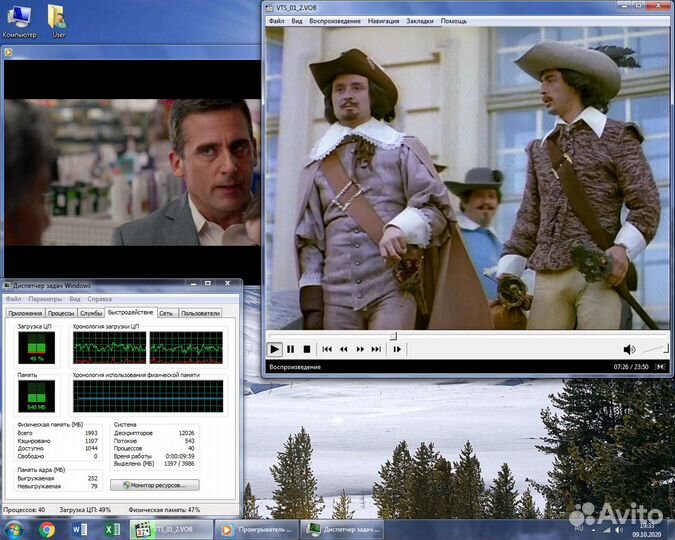Viewport: 675px width, 540px height.
Task: Click the Воспроизведение status text in player
Action: (295, 367)
